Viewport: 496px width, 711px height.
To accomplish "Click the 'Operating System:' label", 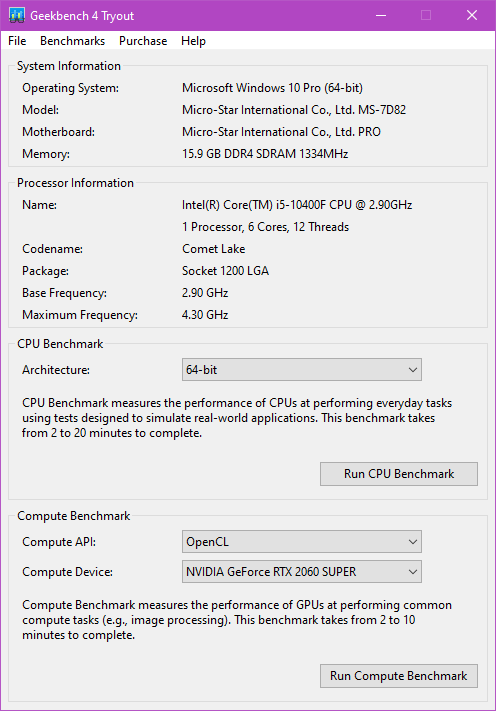I will point(71,88).
